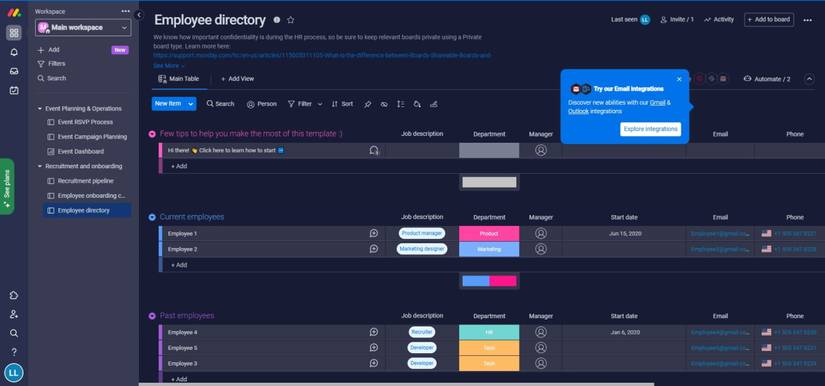Screen dimensions: 825x386
Task: Open Employee onboarding board in sidebar
Action: click(x=92, y=196)
